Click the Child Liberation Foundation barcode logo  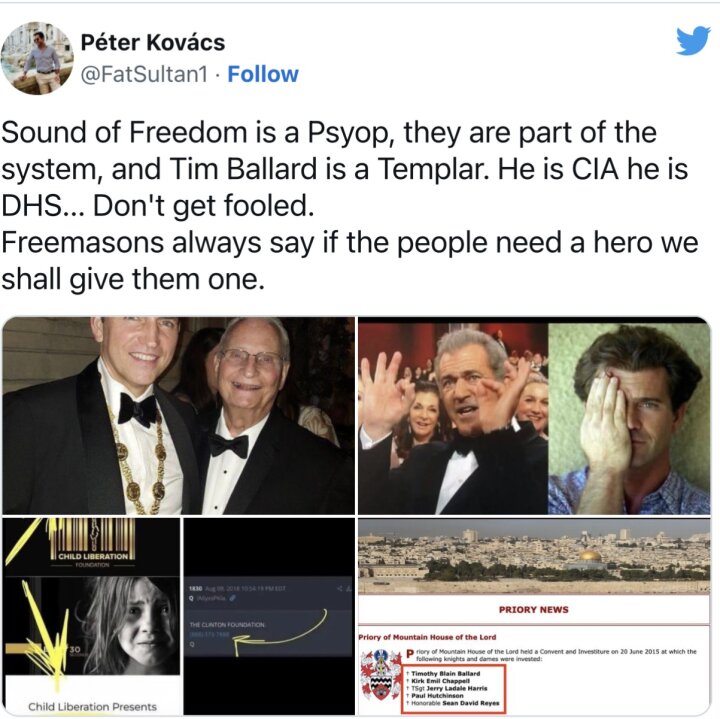[x=93, y=543]
